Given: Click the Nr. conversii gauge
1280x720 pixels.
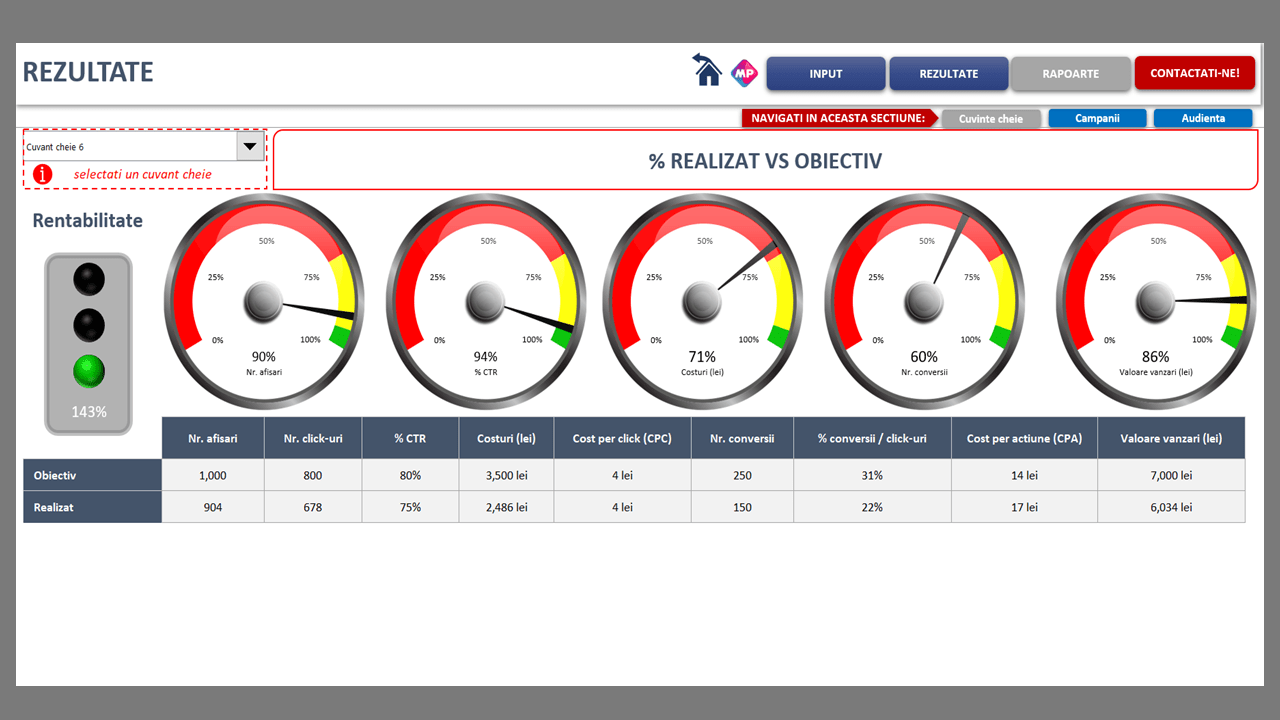Looking at the screenshot, I should pos(924,300).
